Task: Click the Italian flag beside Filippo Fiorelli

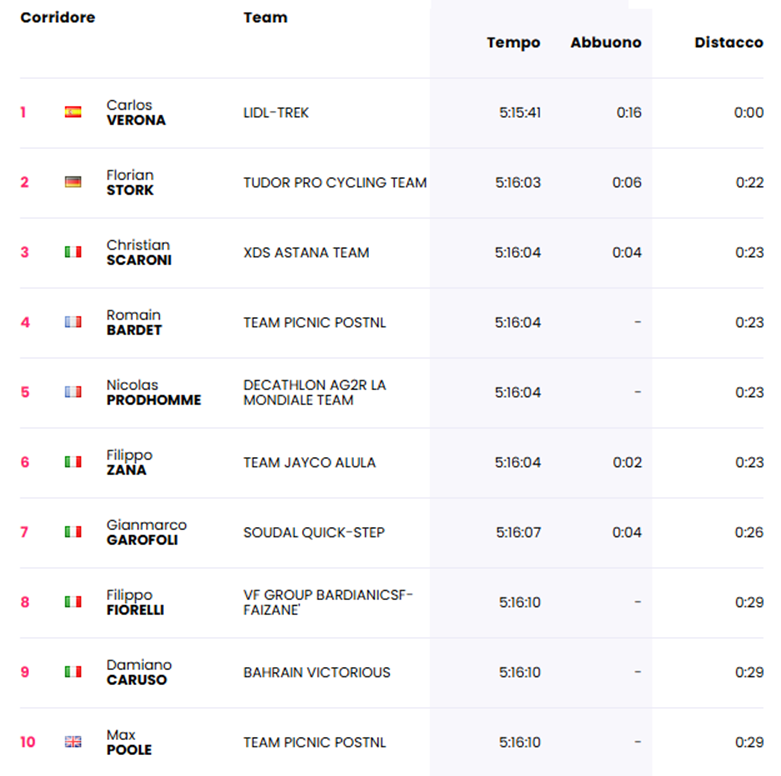Action: 73,602
